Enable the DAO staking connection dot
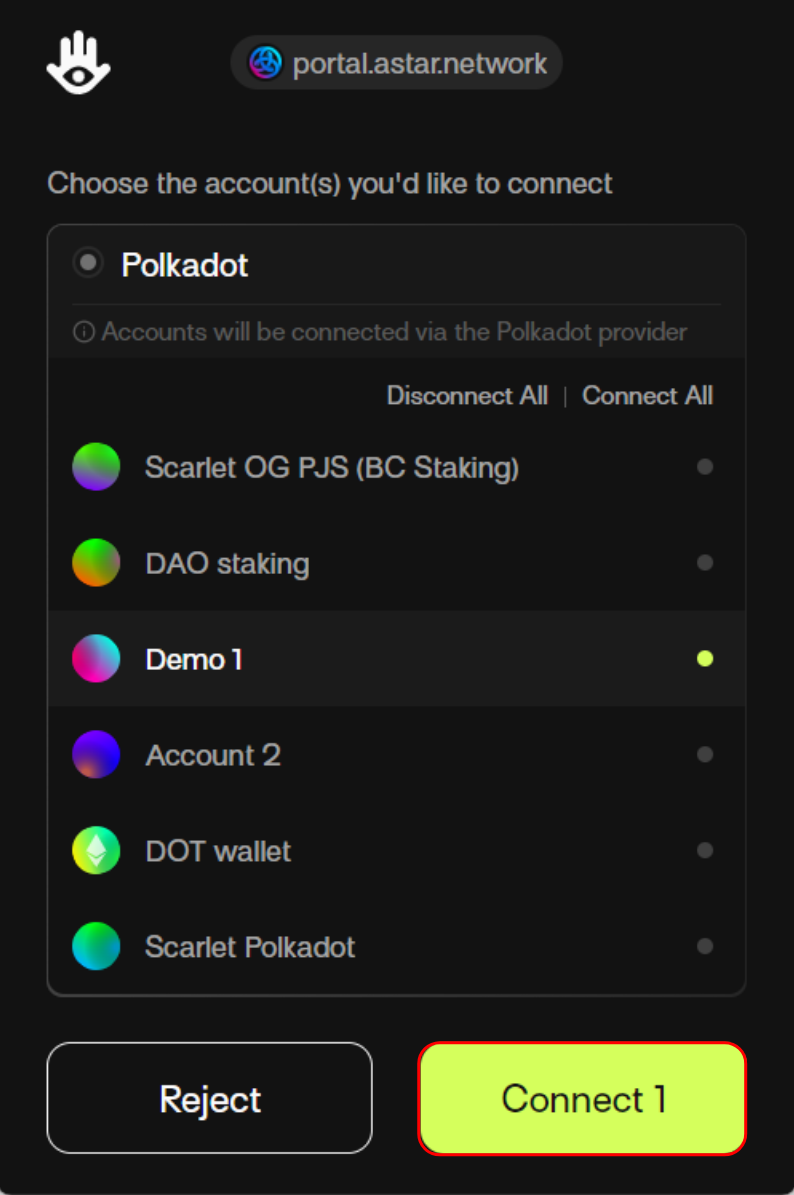The height and width of the screenshot is (1195, 794). click(705, 563)
